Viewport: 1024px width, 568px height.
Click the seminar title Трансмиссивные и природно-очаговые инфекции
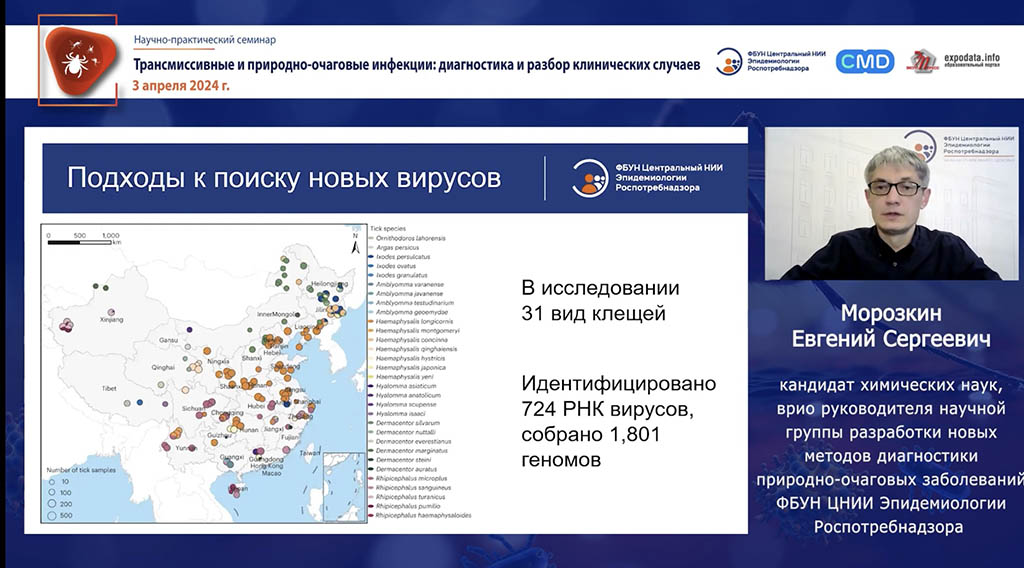(x=417, y=65)
